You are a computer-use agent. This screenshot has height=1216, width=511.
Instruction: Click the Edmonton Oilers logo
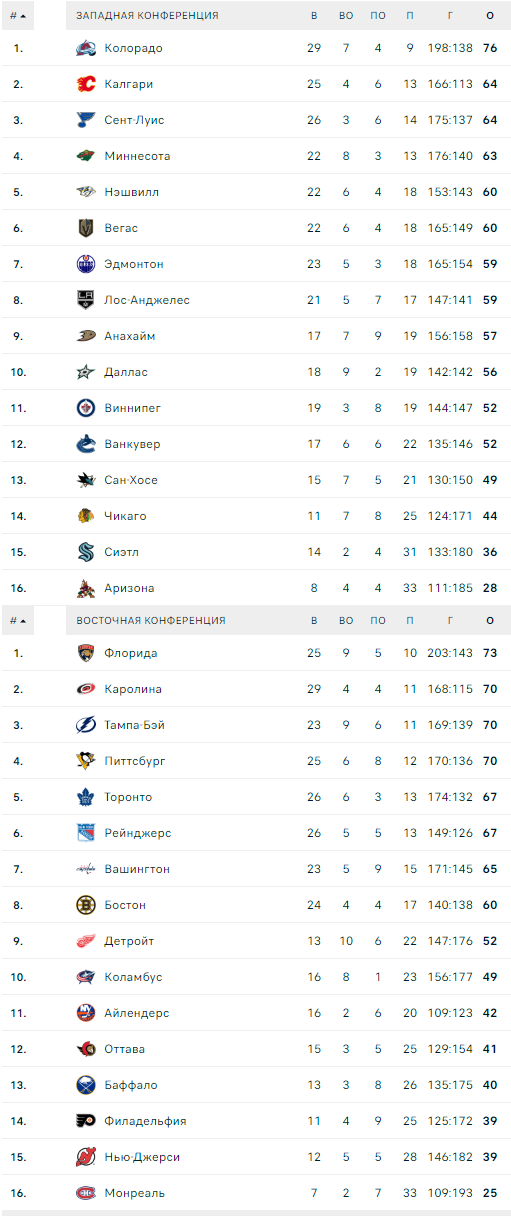pos(86,264)
